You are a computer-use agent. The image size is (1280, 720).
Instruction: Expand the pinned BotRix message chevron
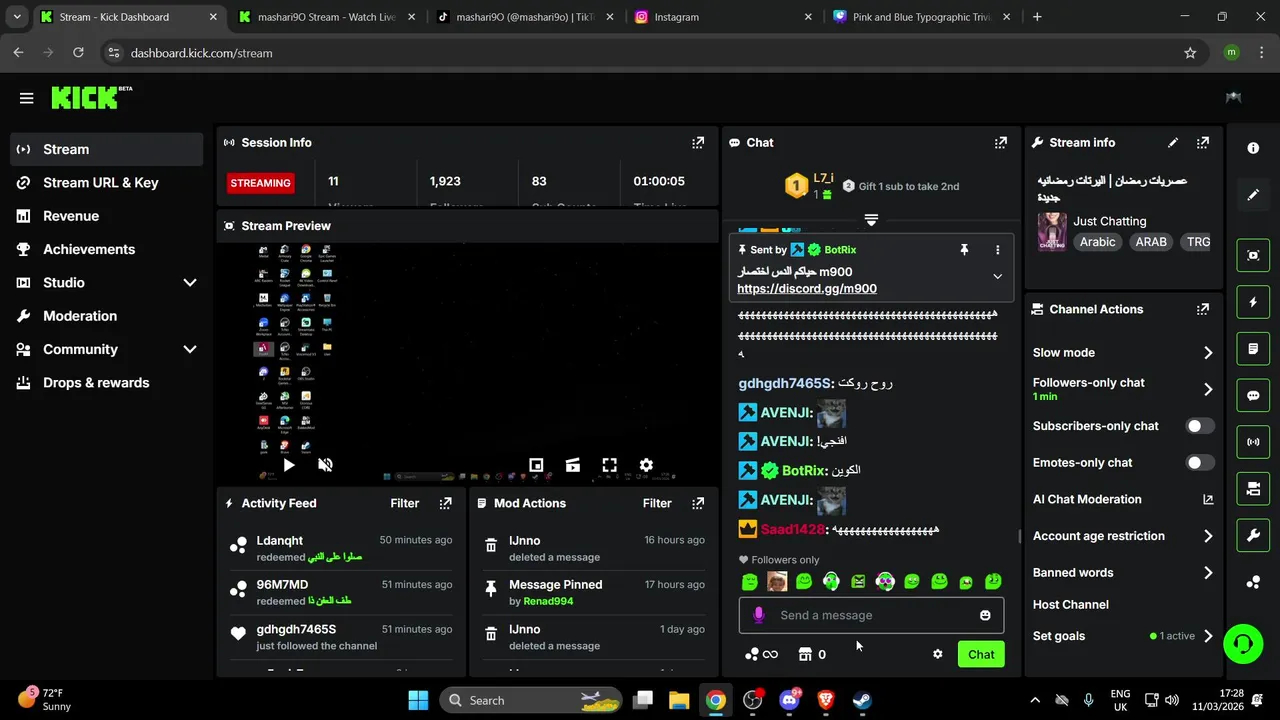[x=997, y=277]
